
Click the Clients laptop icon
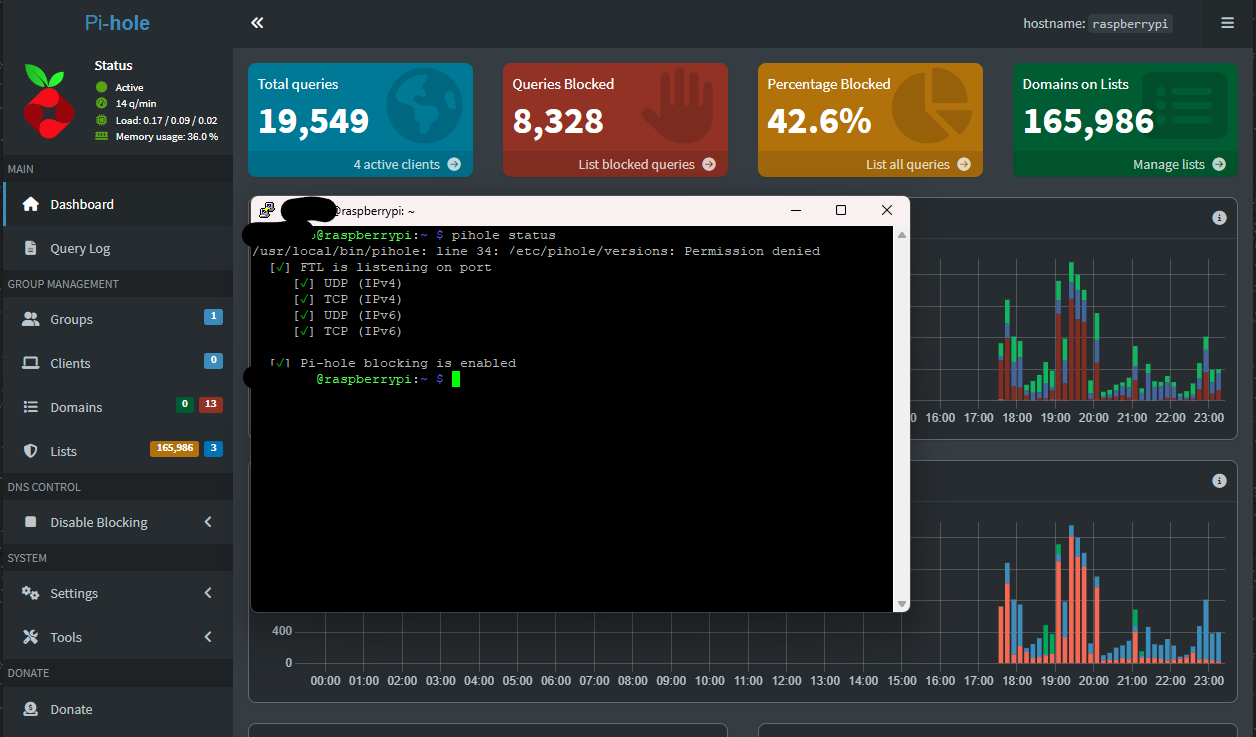pyautogui.click(x=31, y=363)
